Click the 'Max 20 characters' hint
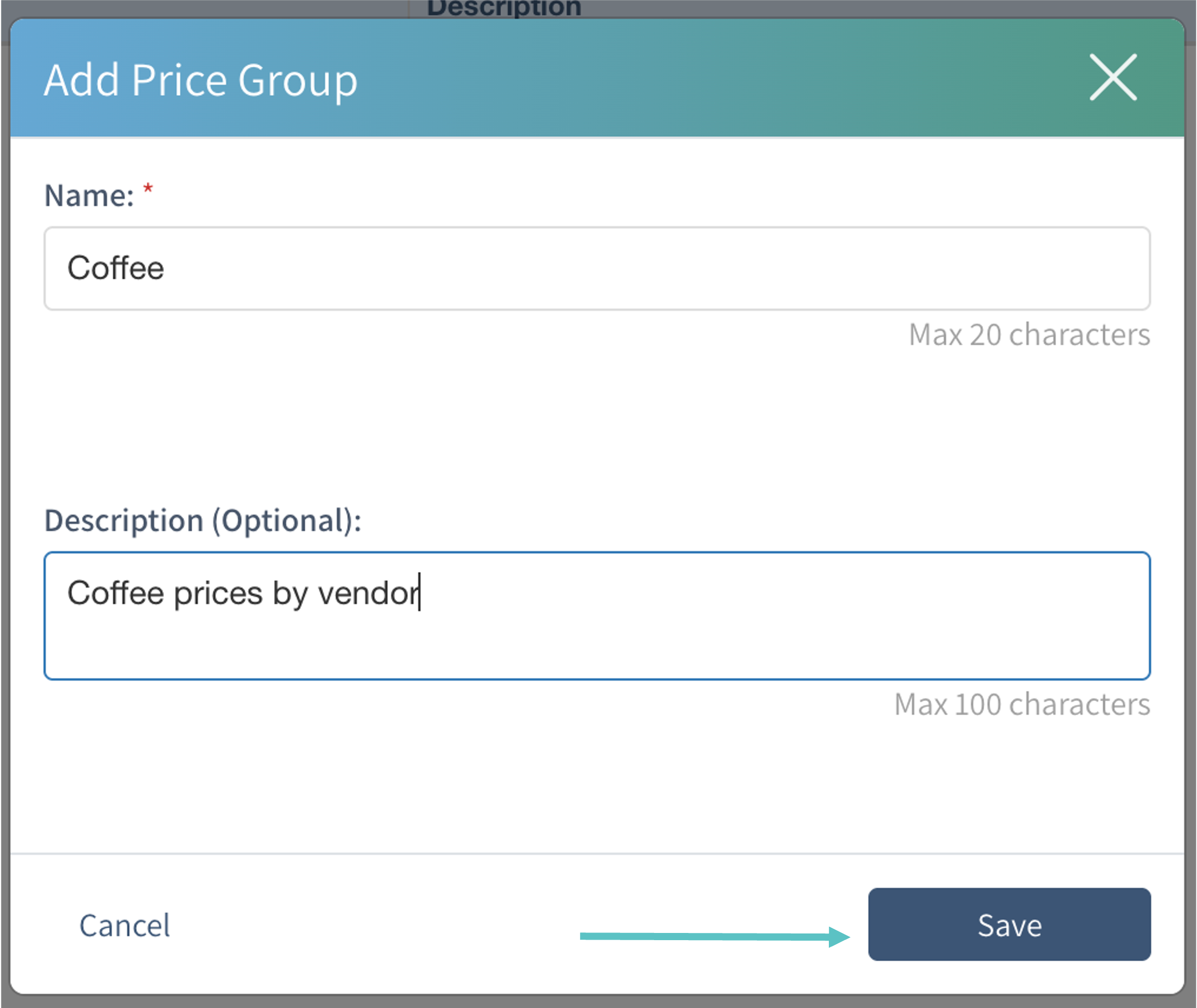 (1029, 335)
